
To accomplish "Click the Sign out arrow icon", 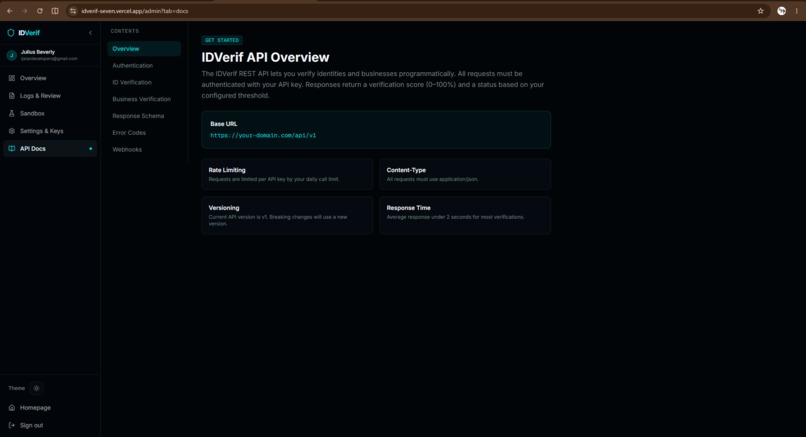I will click(x=12, y=425).
